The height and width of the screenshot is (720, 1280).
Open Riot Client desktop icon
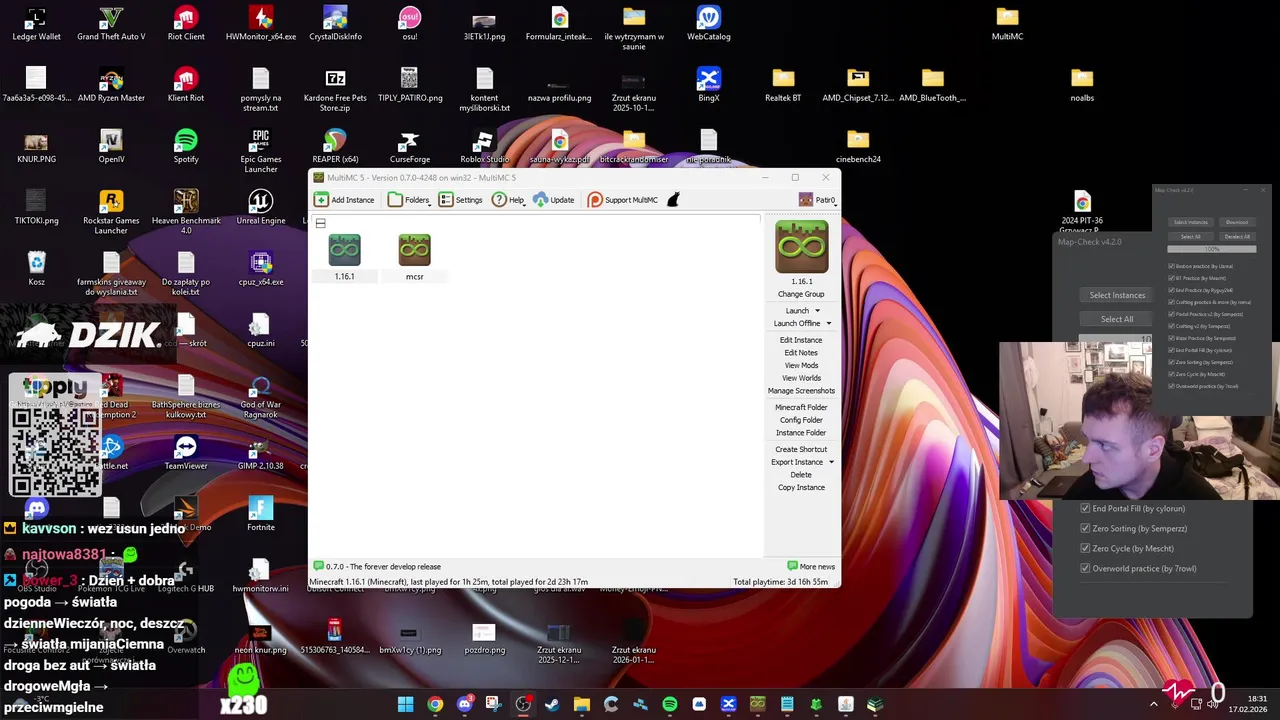click(x=186, y=17)
